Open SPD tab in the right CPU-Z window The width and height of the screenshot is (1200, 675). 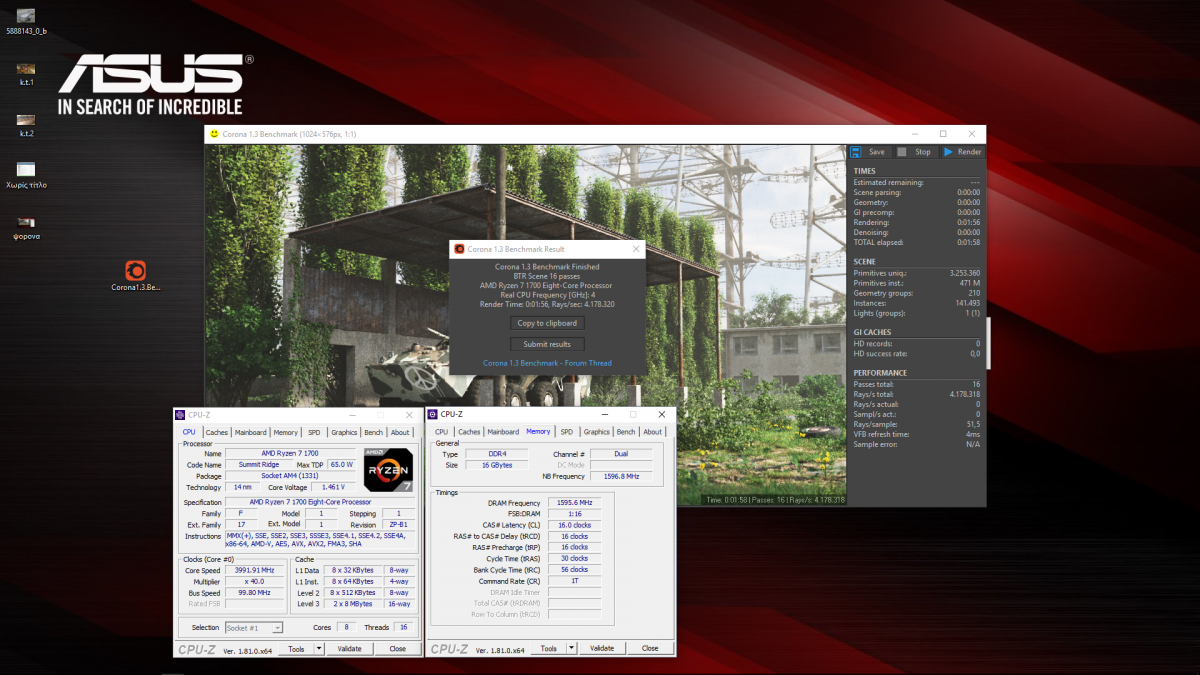[567, 432]
